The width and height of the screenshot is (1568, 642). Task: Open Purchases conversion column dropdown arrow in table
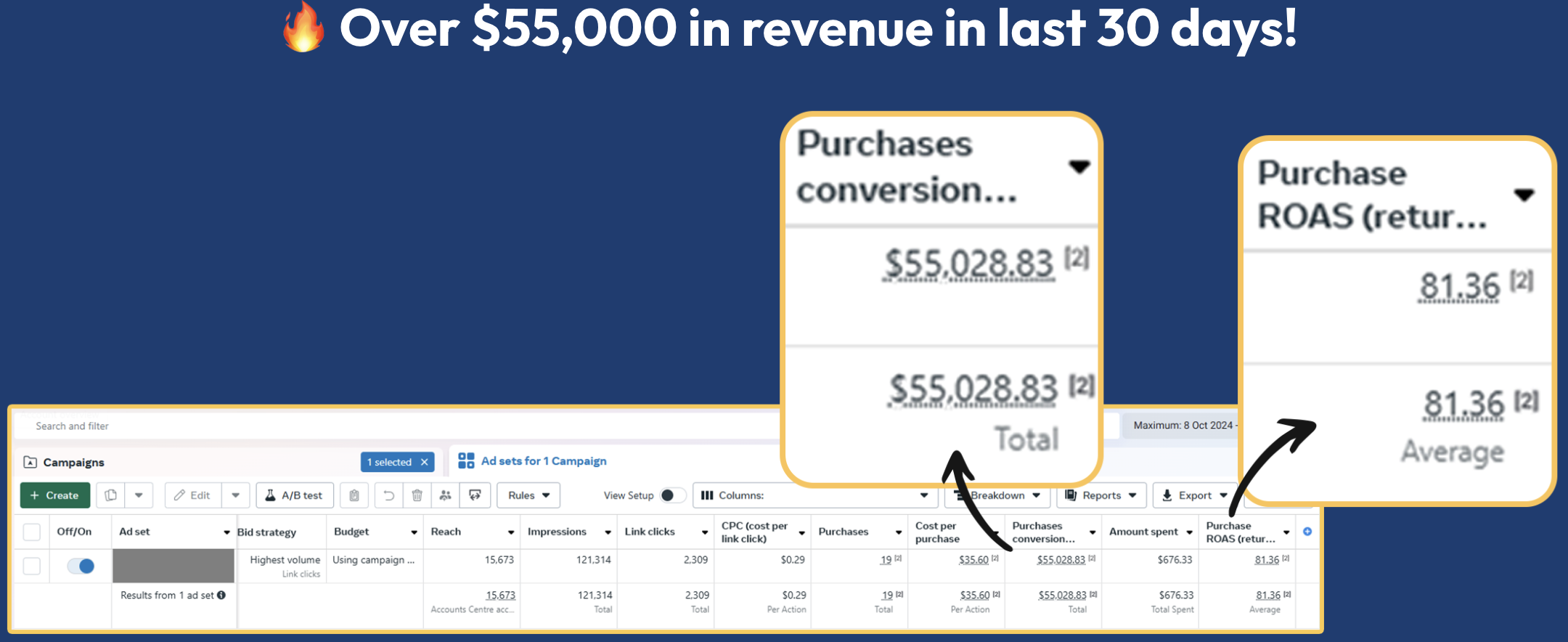point(1093,532)
